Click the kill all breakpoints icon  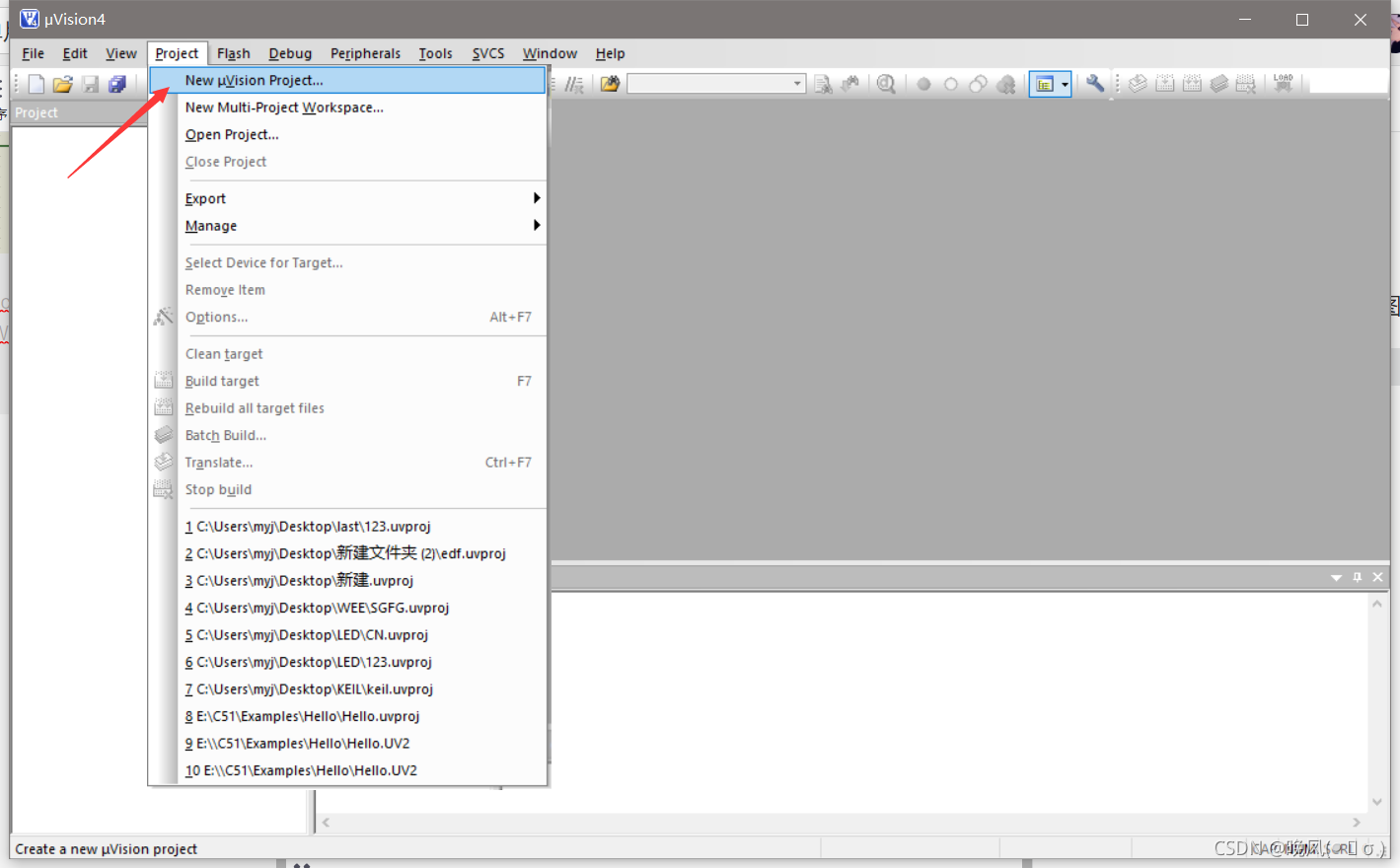(1005, 85)
